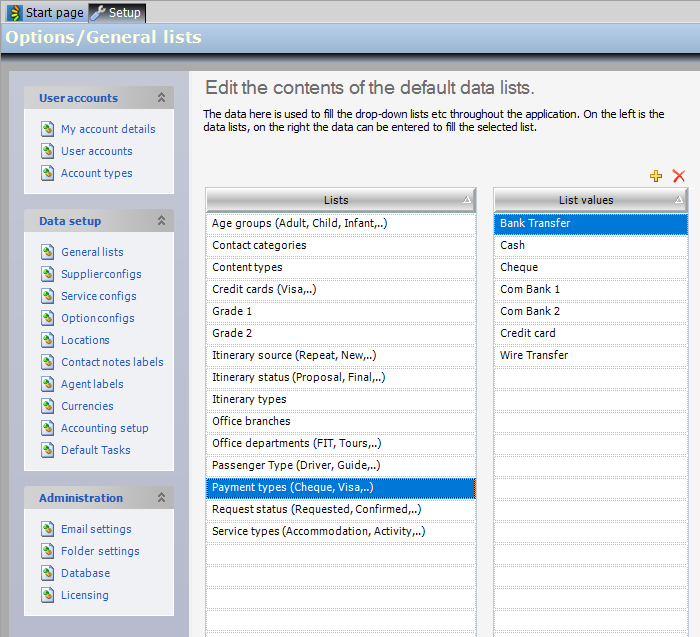This screenshot has width=700, height=637.
Task: Collapse the User accounts panel
Action: coord(161,98)
